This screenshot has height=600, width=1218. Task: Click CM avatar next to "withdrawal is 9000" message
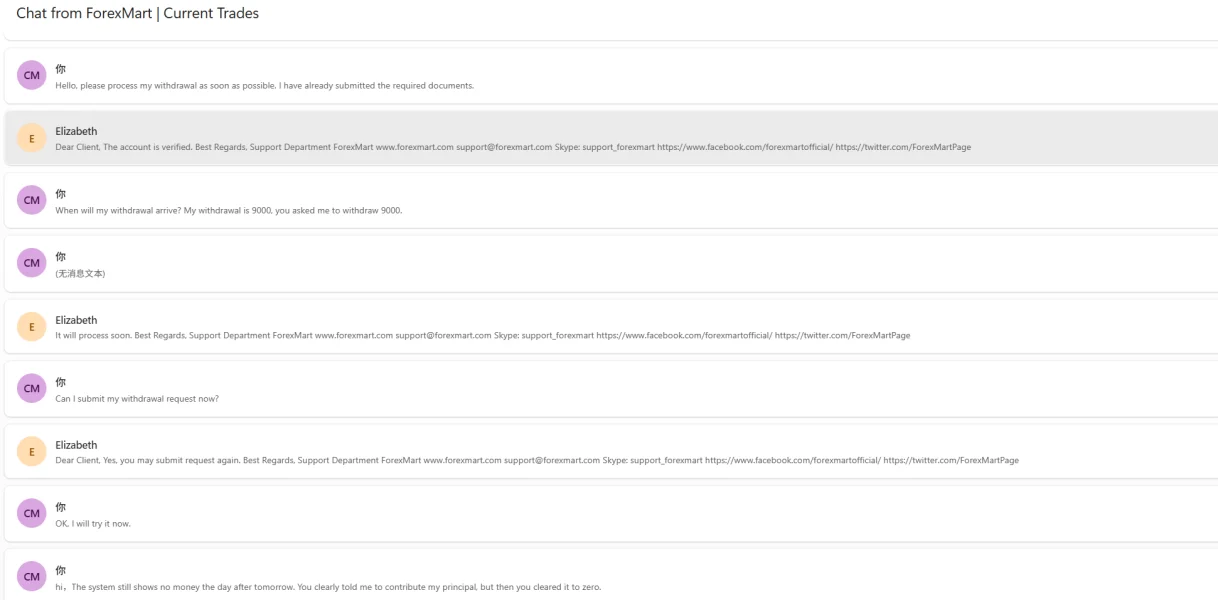click(x=32, y=200)
